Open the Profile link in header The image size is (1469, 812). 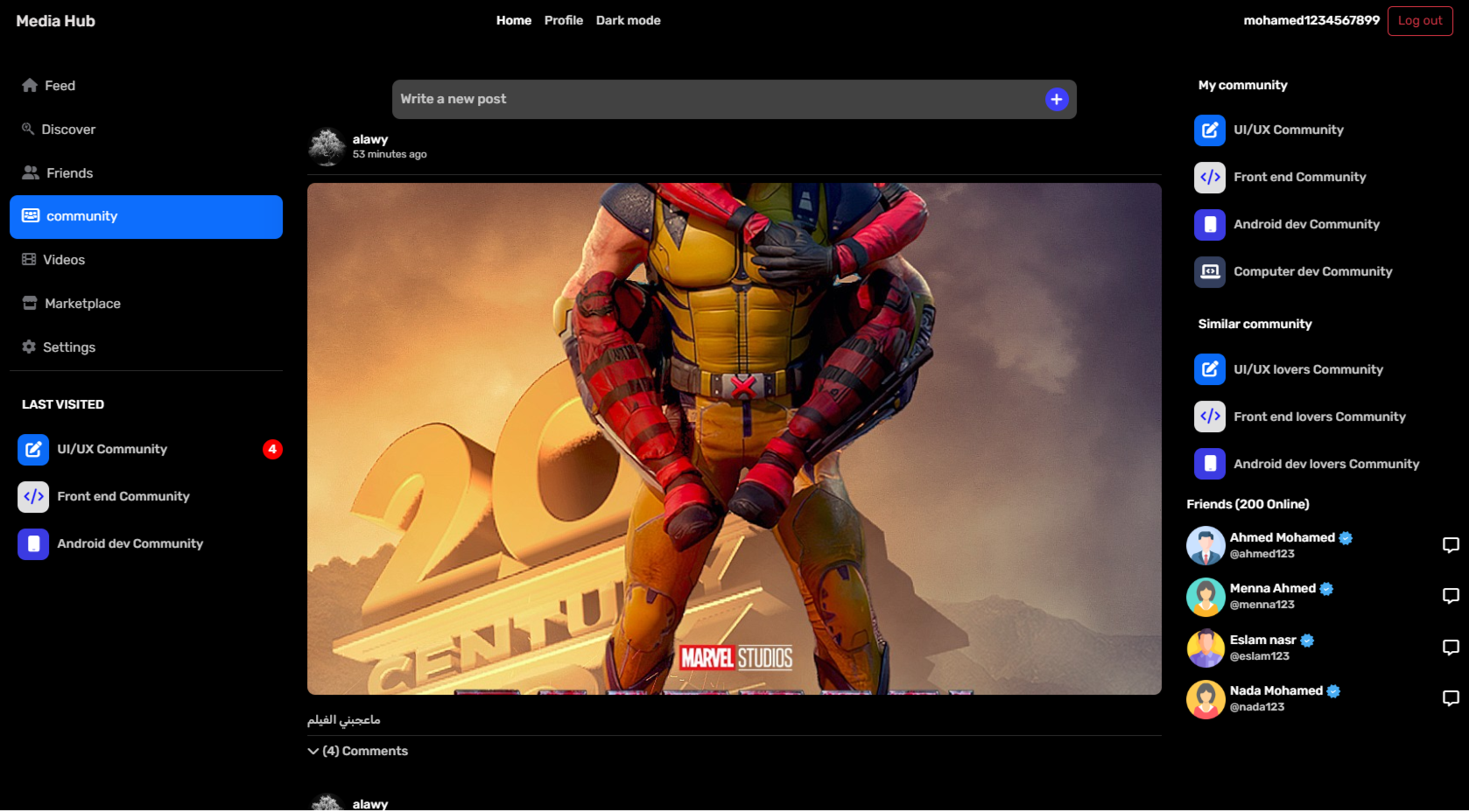(x=563, y=20)
